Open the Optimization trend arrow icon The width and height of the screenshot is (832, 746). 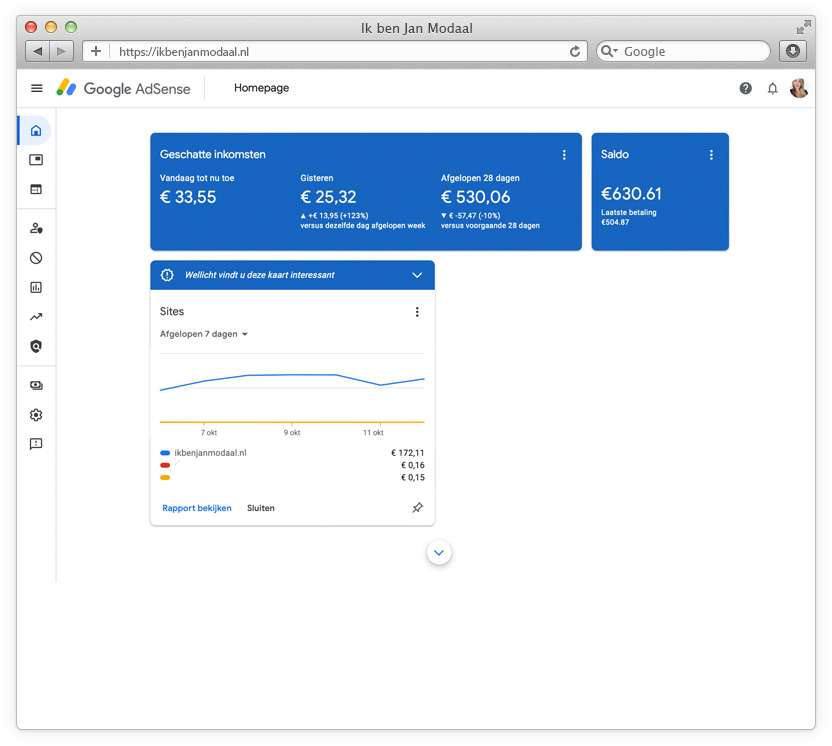pos(36,317)
